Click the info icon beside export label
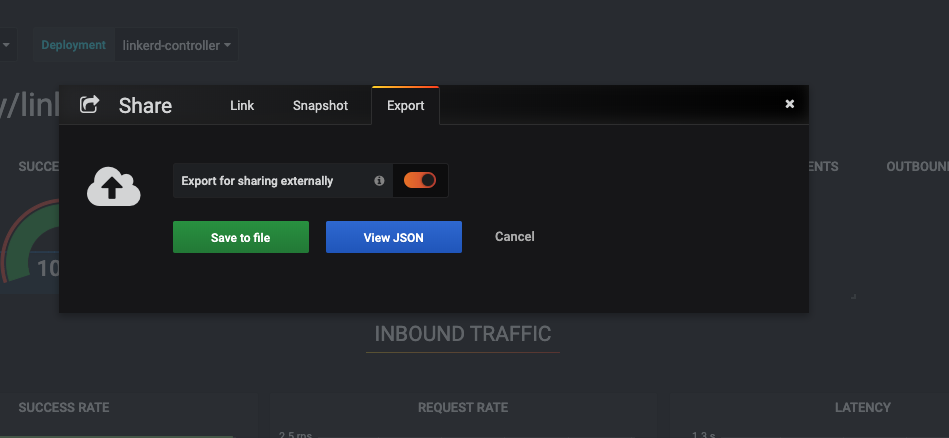This screenshot has width=949, height=438. click(x=379, y=180)
